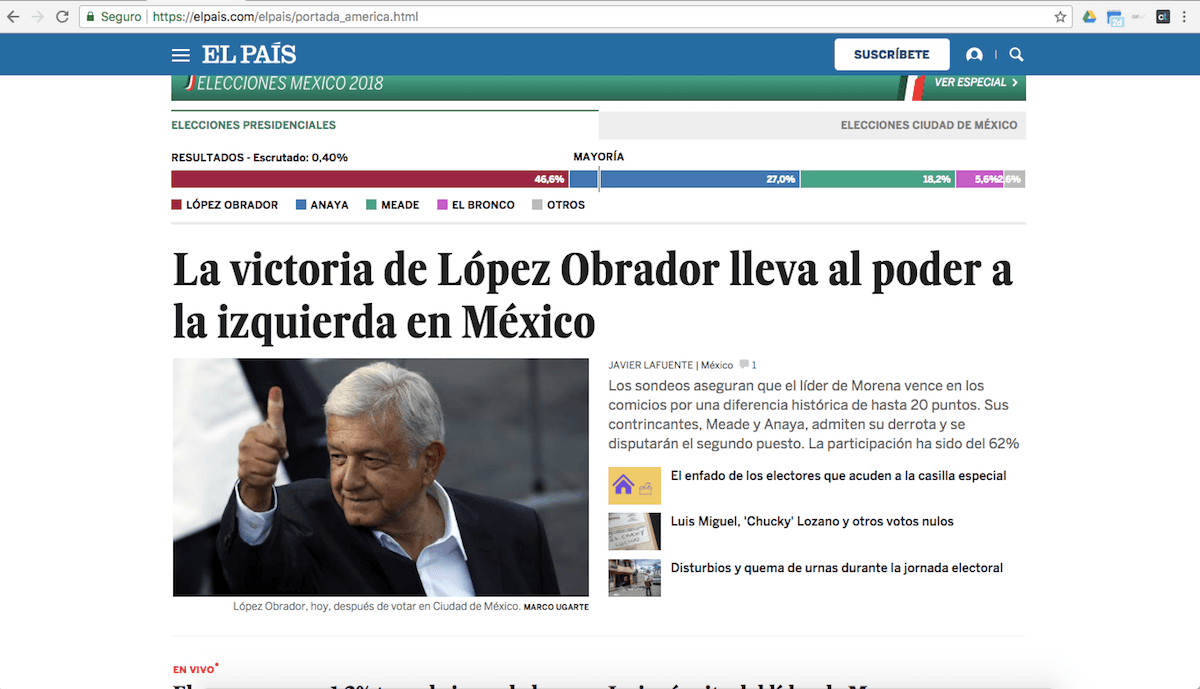Click the El País logo
The width and height of the screenshot is (1200, 689).
tap(248, 54)
